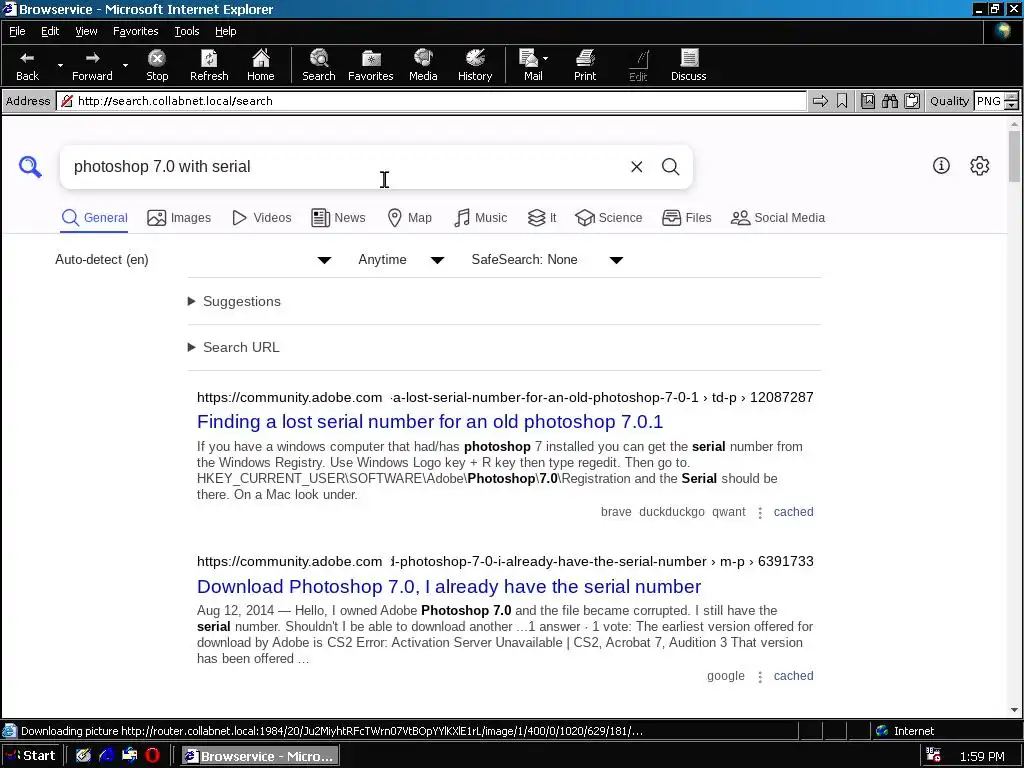Viewport: 1024px width, 768px height.
Task: Open the View menu
Action: click(86, 31)
